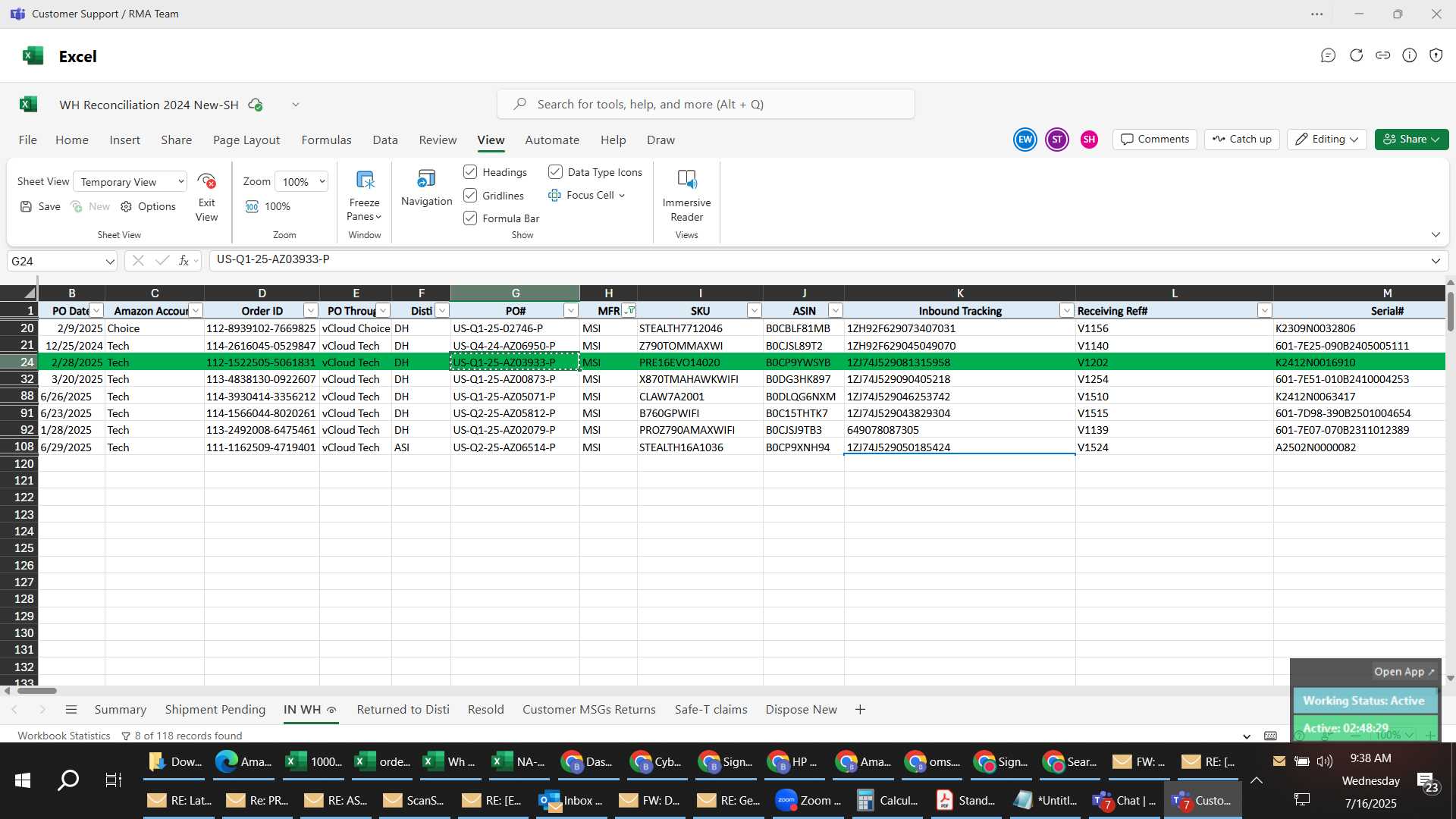Viewport: 1456px width, 819px height.
Task: Toggle the Formula Bar checkbox
Action: tap(470, 218)
